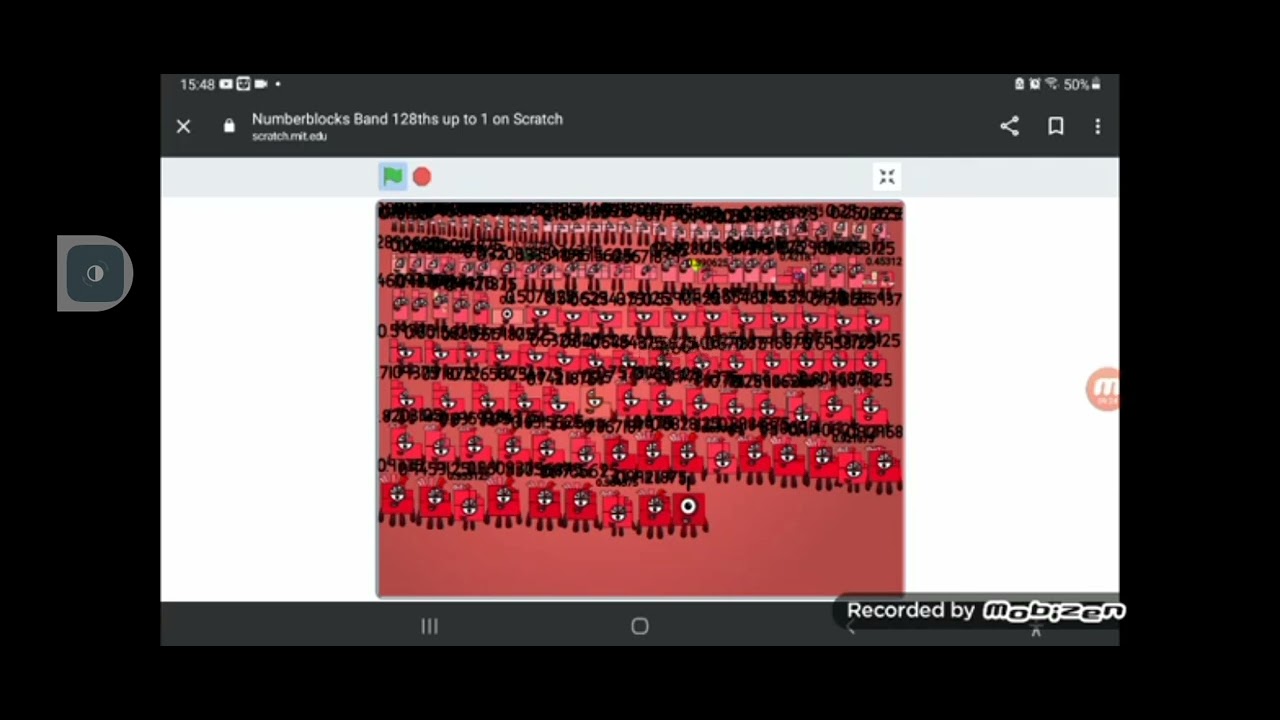1280x720 pixels.
Task: Go to Android home button
Action: pos(640,626)
